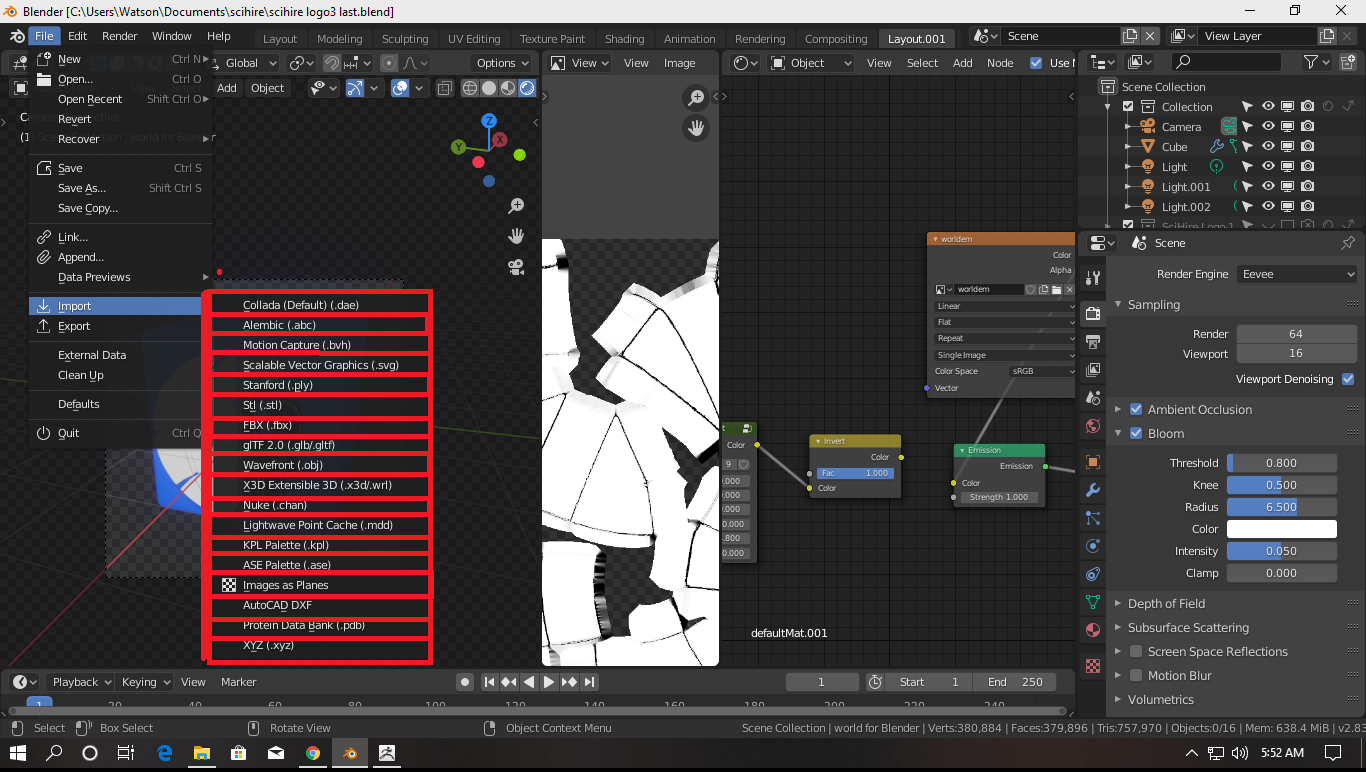Viewport: 1366px width, 772px height.
Task: Open File Explorer from the taskbar
Action: point(202,753)
